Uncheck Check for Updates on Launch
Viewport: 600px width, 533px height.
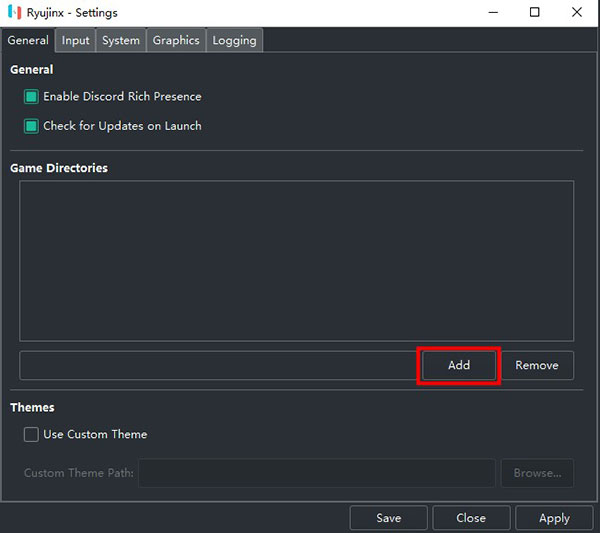[x=31, y=126]
